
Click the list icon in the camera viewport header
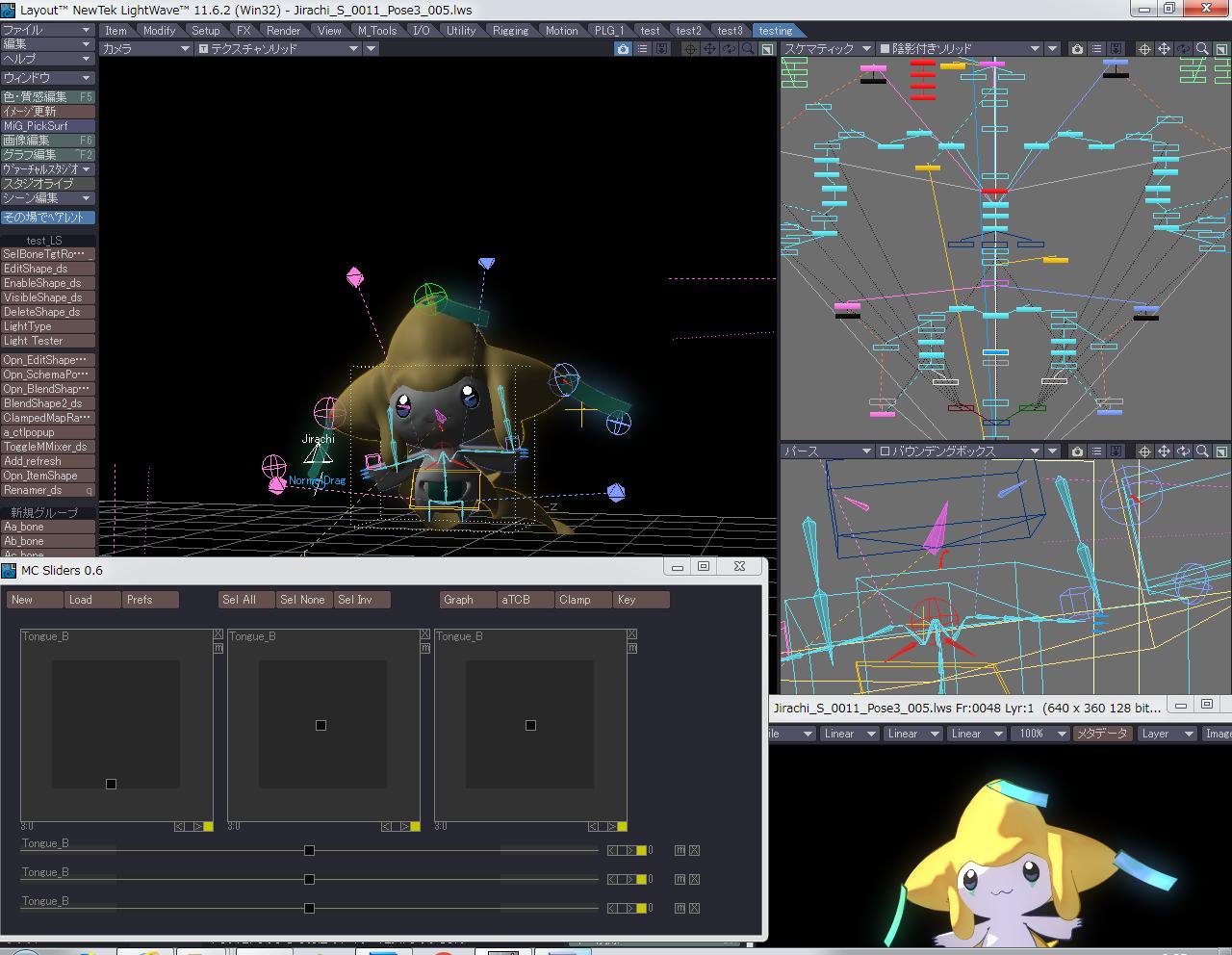point(642,48)
